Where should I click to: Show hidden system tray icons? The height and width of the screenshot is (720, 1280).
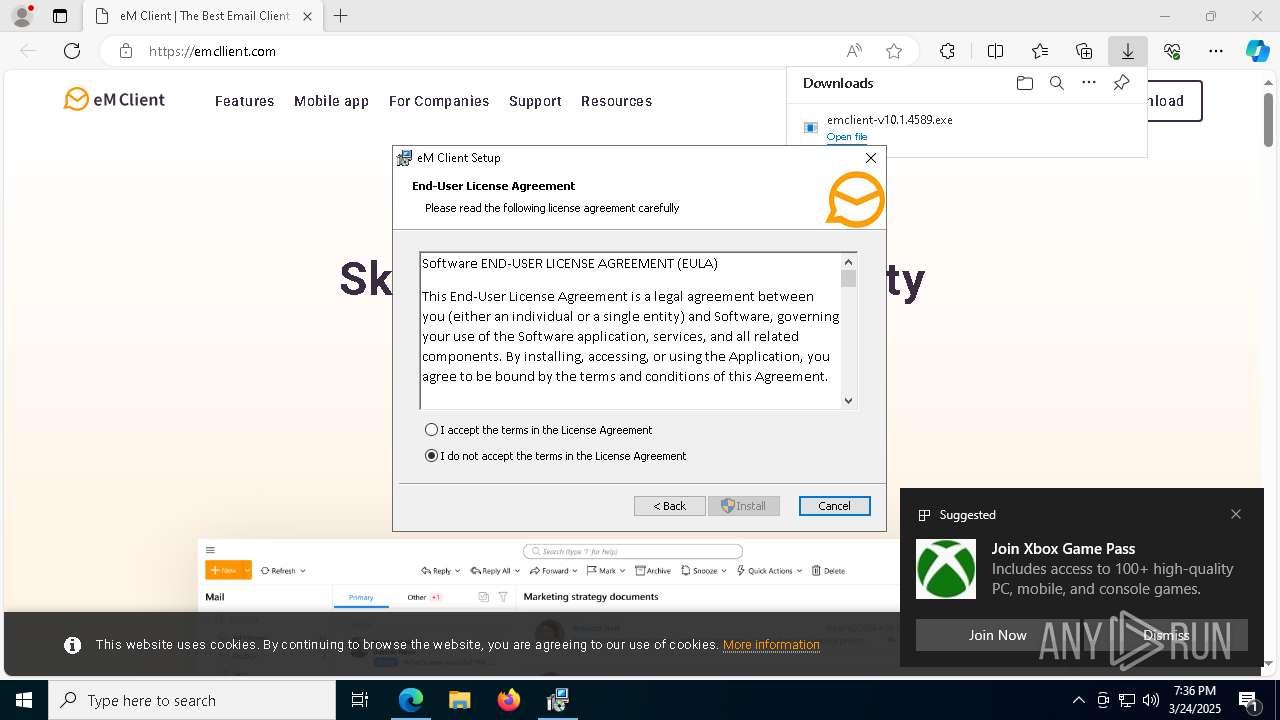click(x=1078, y=700)
